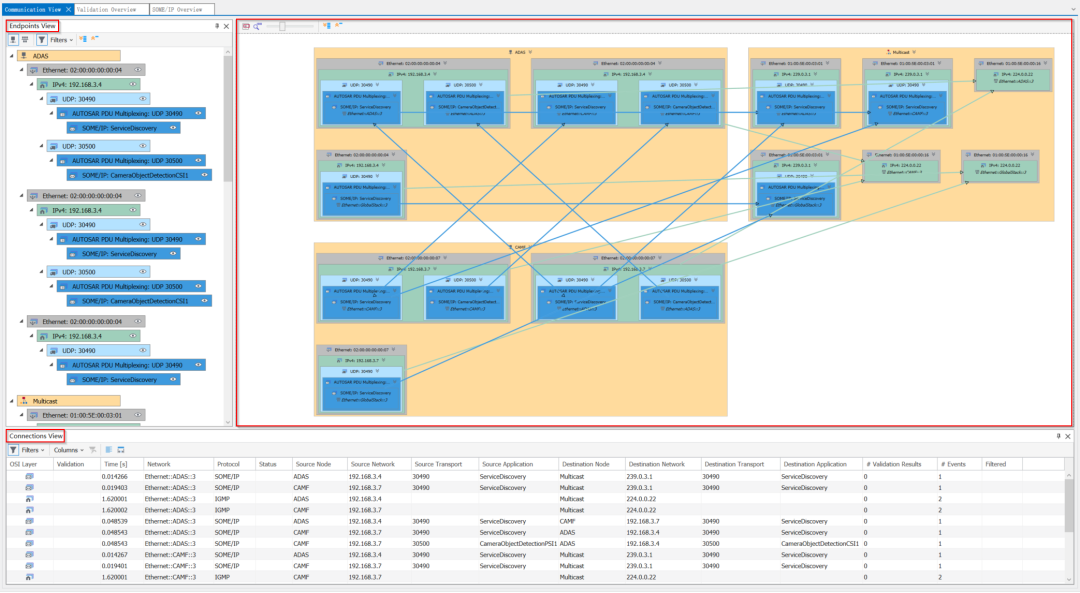Toggle eye of topmost SOME/IP: CameraObjectDetectionCSI1 tree row
The width and height of the screenshot is (1080, 593).
point(205,176)
